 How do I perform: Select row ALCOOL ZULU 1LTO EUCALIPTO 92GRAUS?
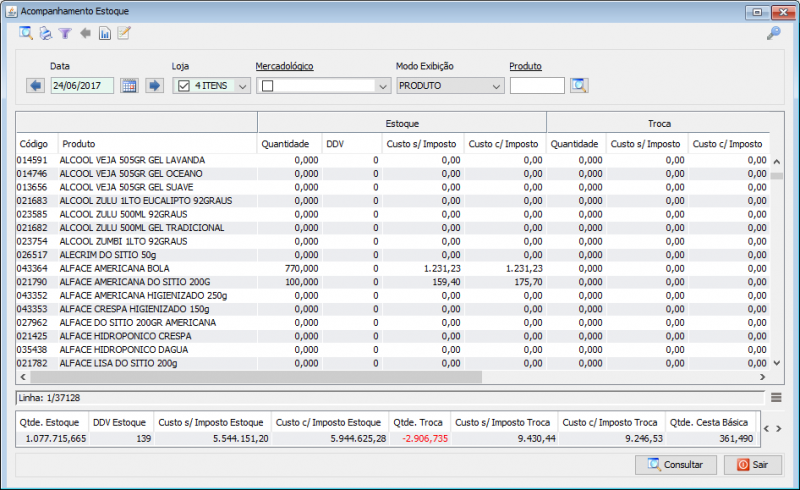click(x=393, y=201)
